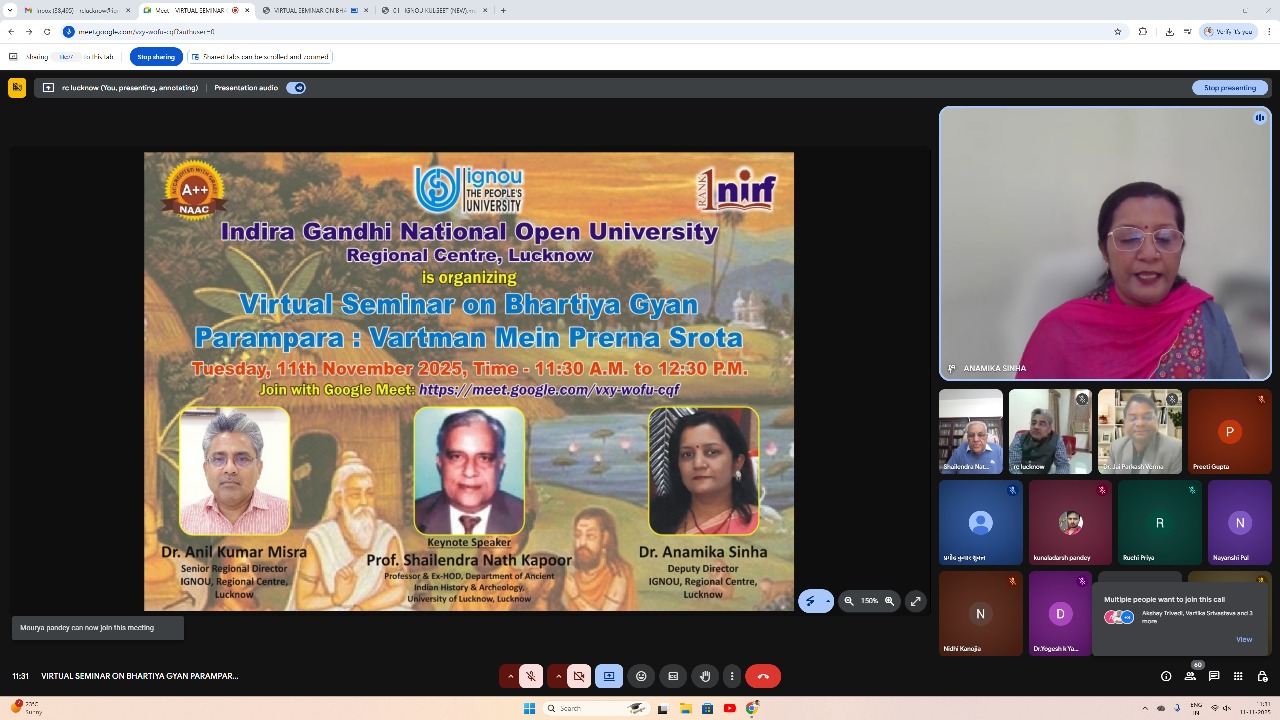Expand the microphone audio settings arrow

pos(510,677)
